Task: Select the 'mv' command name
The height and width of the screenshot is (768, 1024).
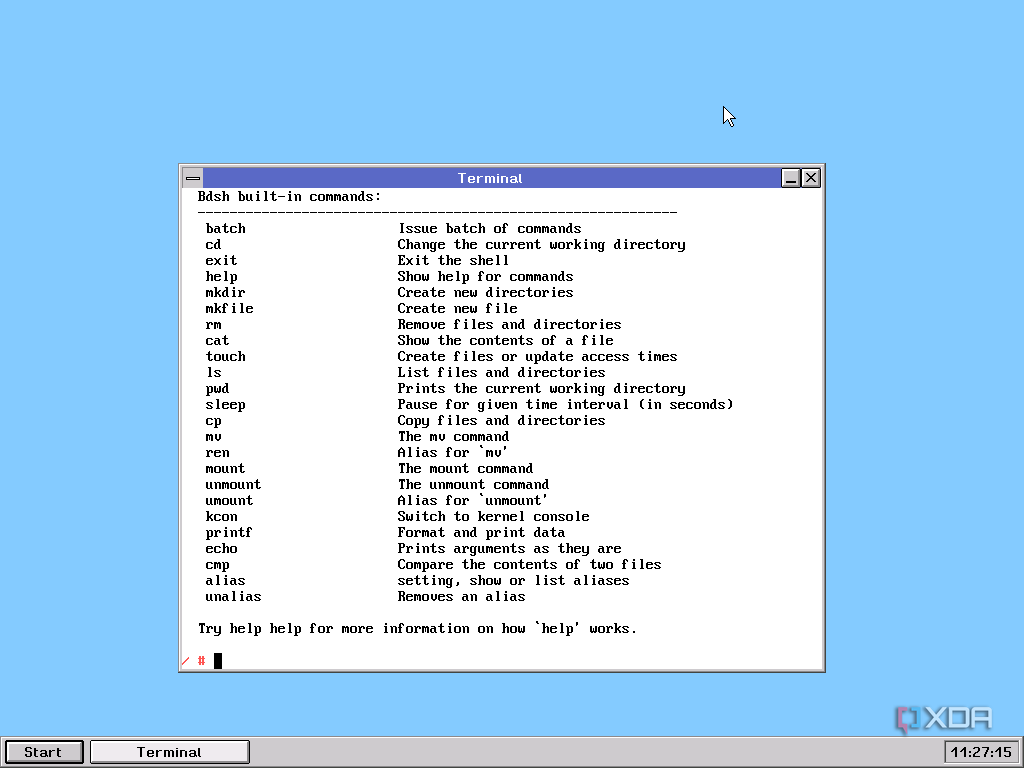Action: tap(214, 437)
